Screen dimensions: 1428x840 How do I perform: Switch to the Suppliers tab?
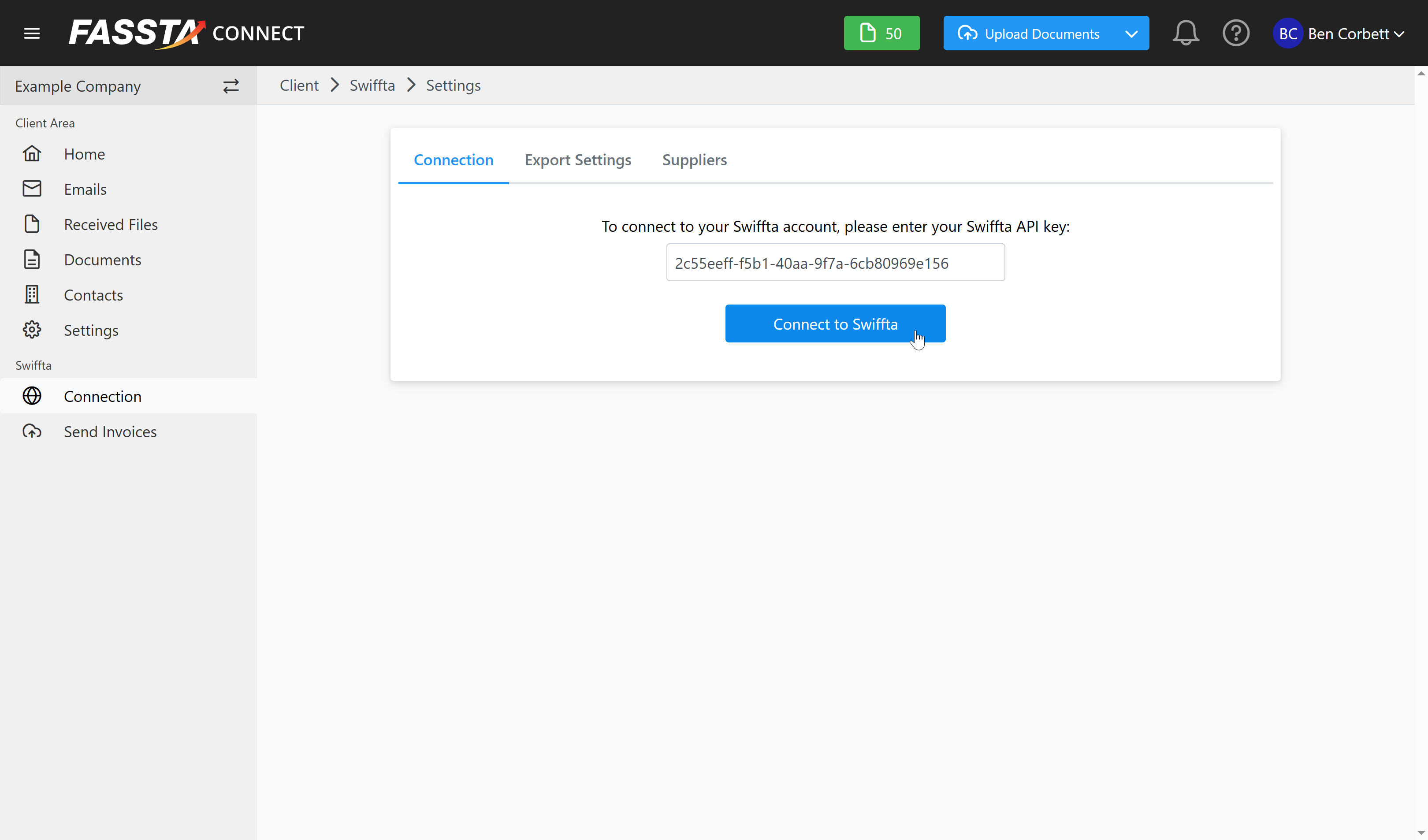[x=694, y=160]
